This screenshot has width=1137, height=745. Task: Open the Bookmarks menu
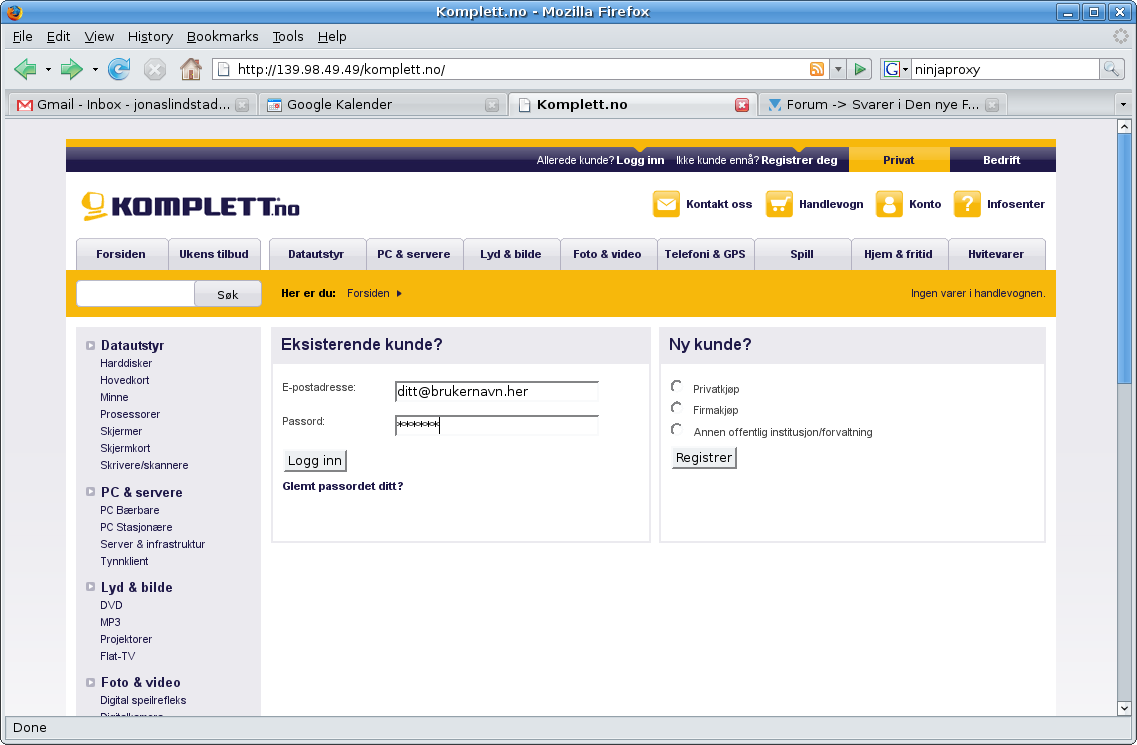(x=222, y=36)
